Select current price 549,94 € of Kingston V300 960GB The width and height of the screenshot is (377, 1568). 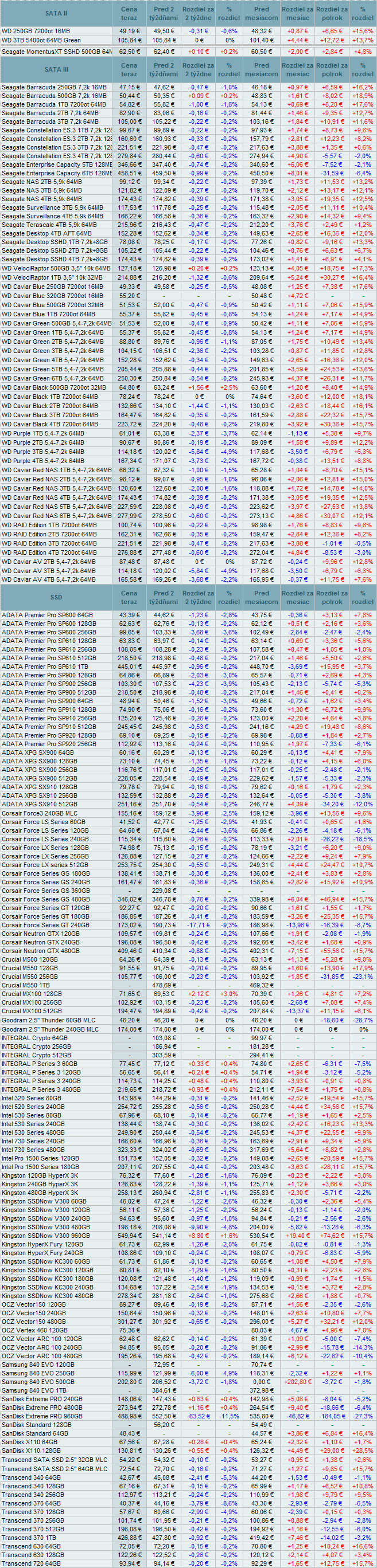[x=129, y=1234]
